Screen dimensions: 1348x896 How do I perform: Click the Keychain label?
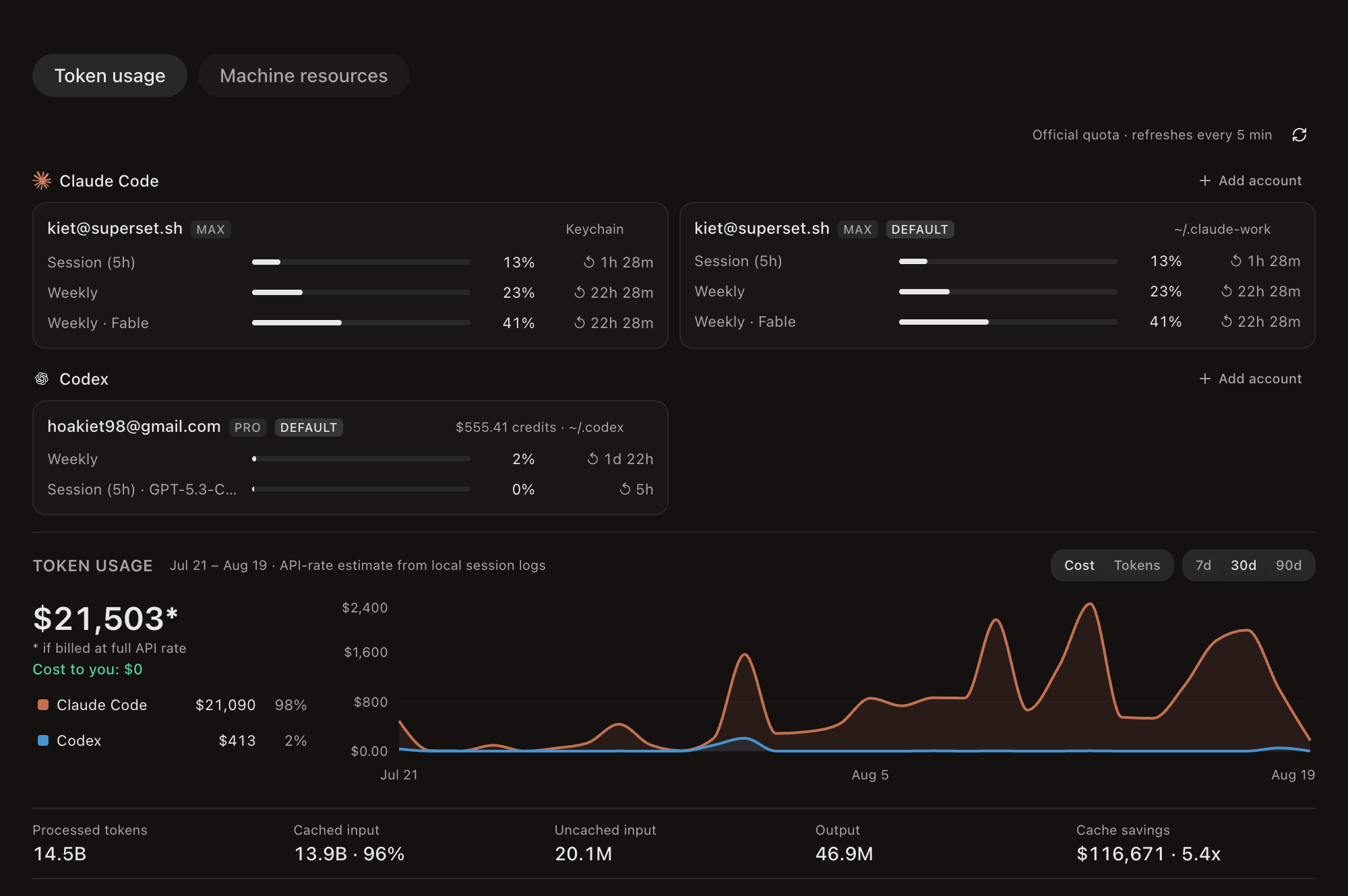click(x=594, y=229)
